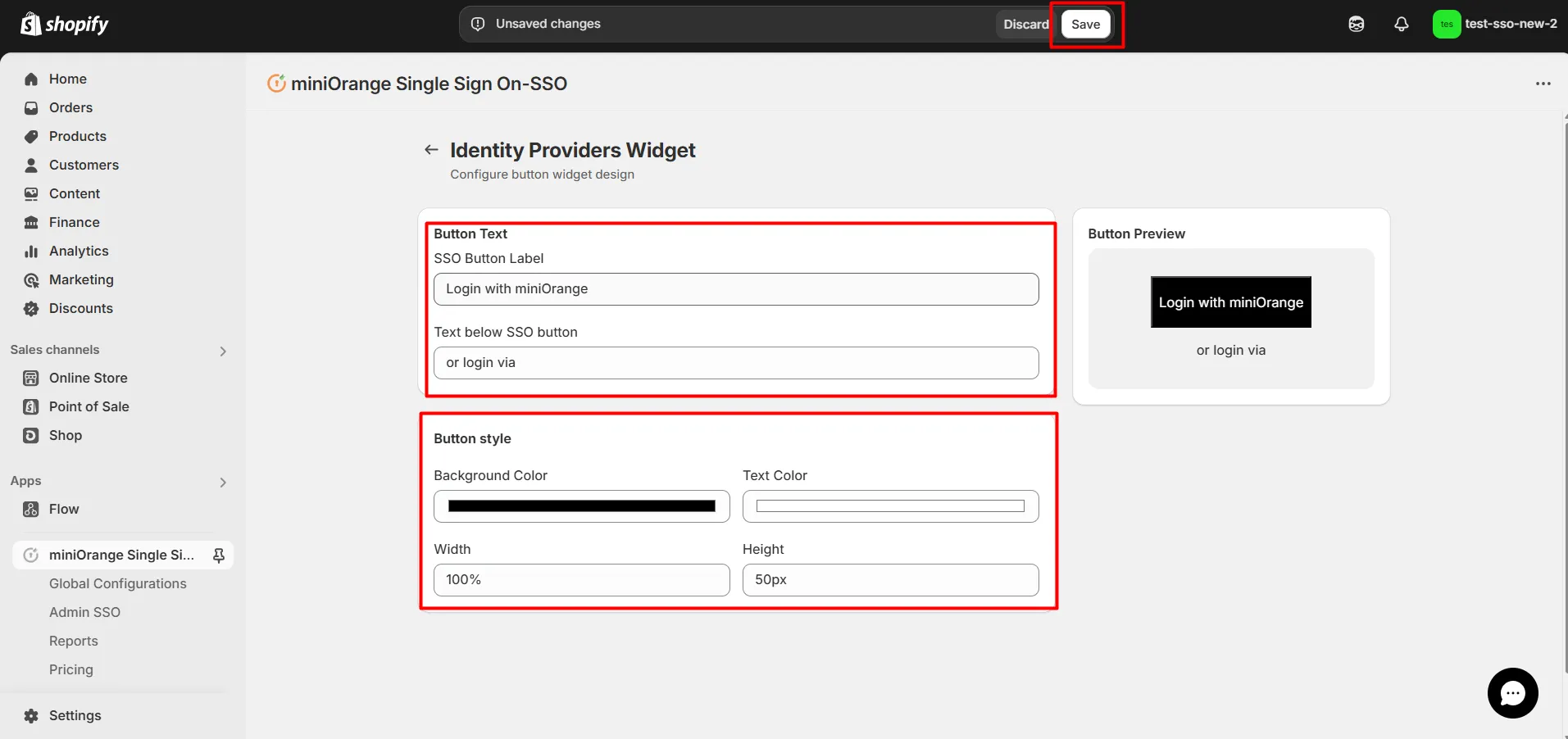Image resolution: width=1568 pixels, height=739 pixels.
Task: Open Reports submenu item
Action: click(74, 641)
